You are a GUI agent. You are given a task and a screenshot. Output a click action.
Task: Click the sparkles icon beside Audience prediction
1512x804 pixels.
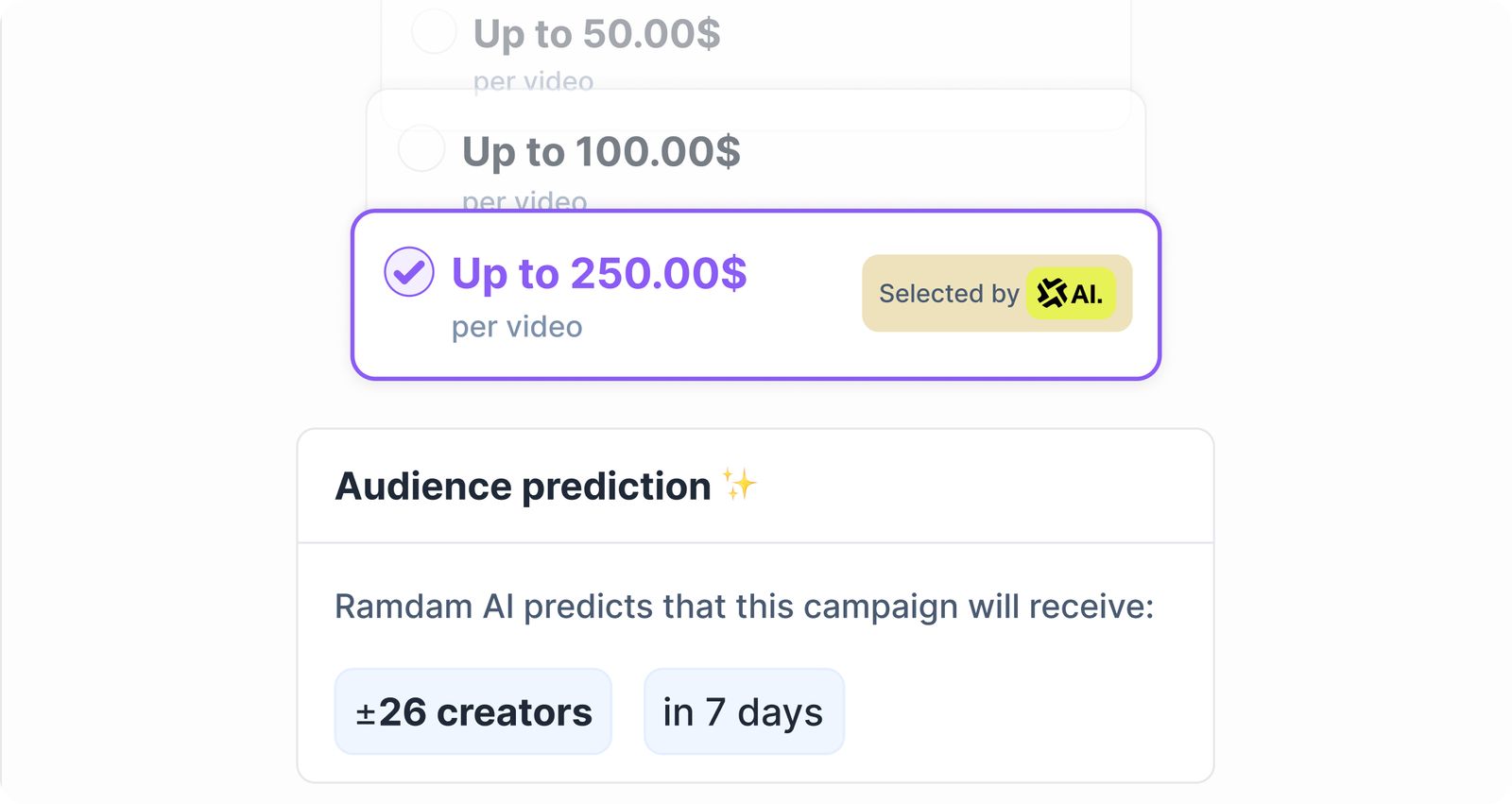pyautogui.click(x=741, y=486)
